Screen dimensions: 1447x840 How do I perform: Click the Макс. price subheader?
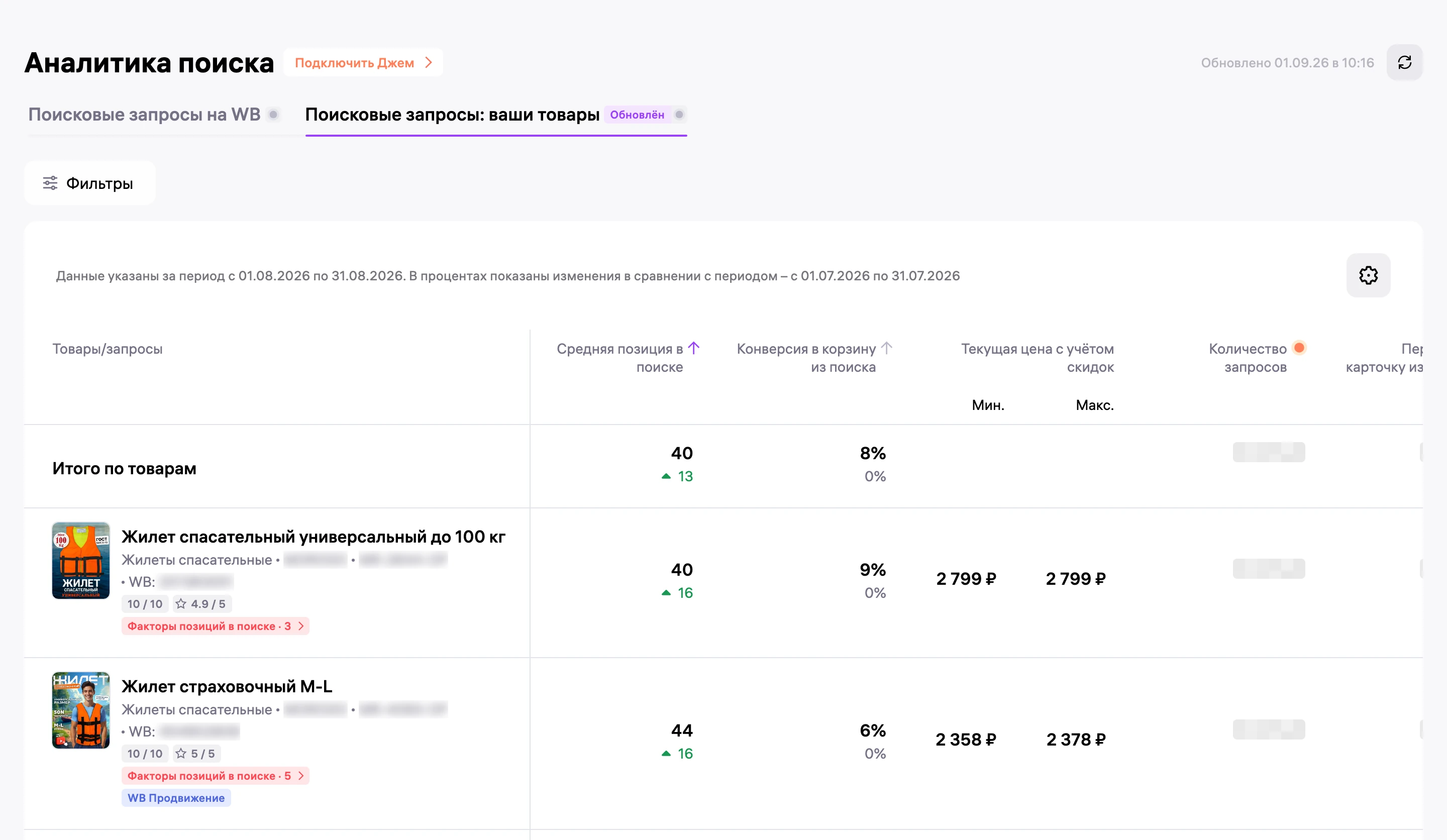click(1094, 405)
